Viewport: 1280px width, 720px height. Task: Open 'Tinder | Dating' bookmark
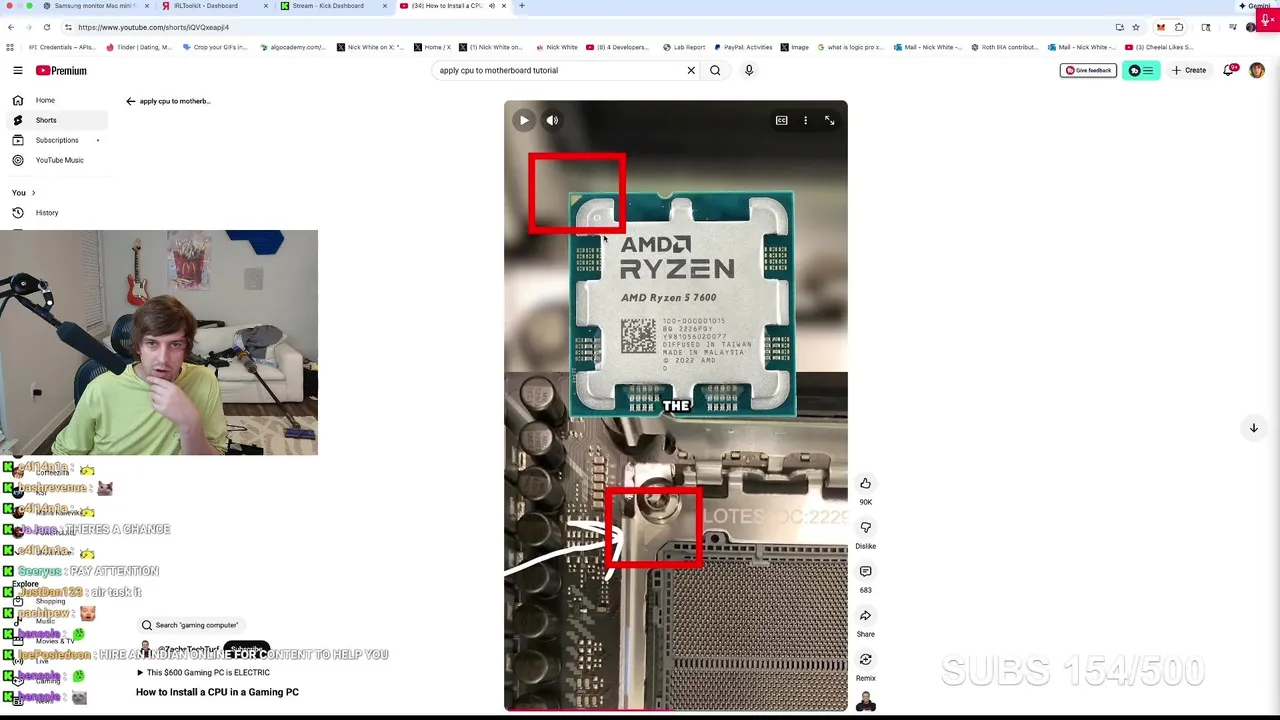(141, 47)
